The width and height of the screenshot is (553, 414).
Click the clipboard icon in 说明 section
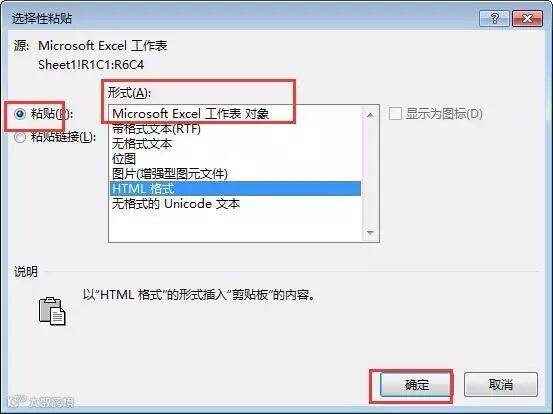coord(52,311)
